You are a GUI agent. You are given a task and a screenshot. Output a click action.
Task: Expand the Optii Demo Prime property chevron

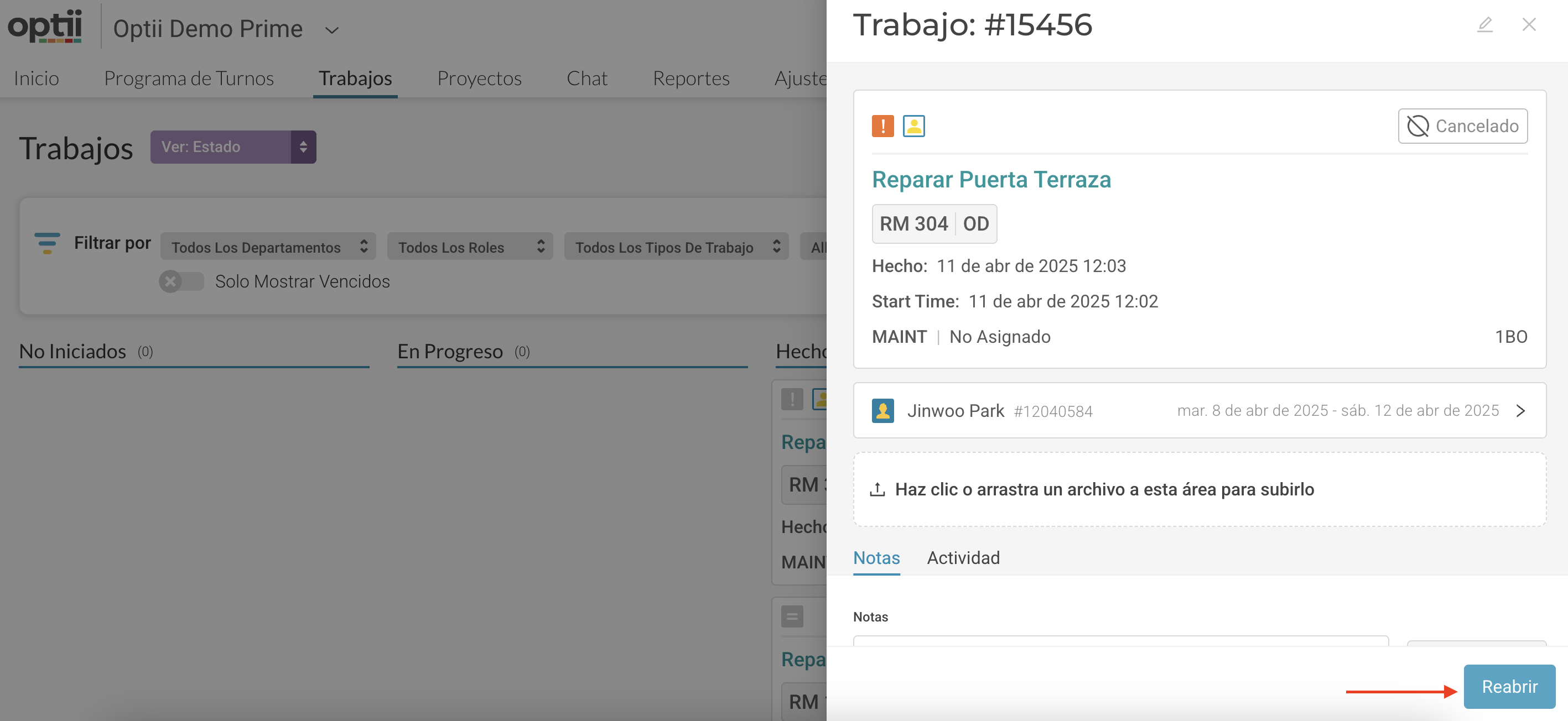pyautogui.click(x=332, y=30)
